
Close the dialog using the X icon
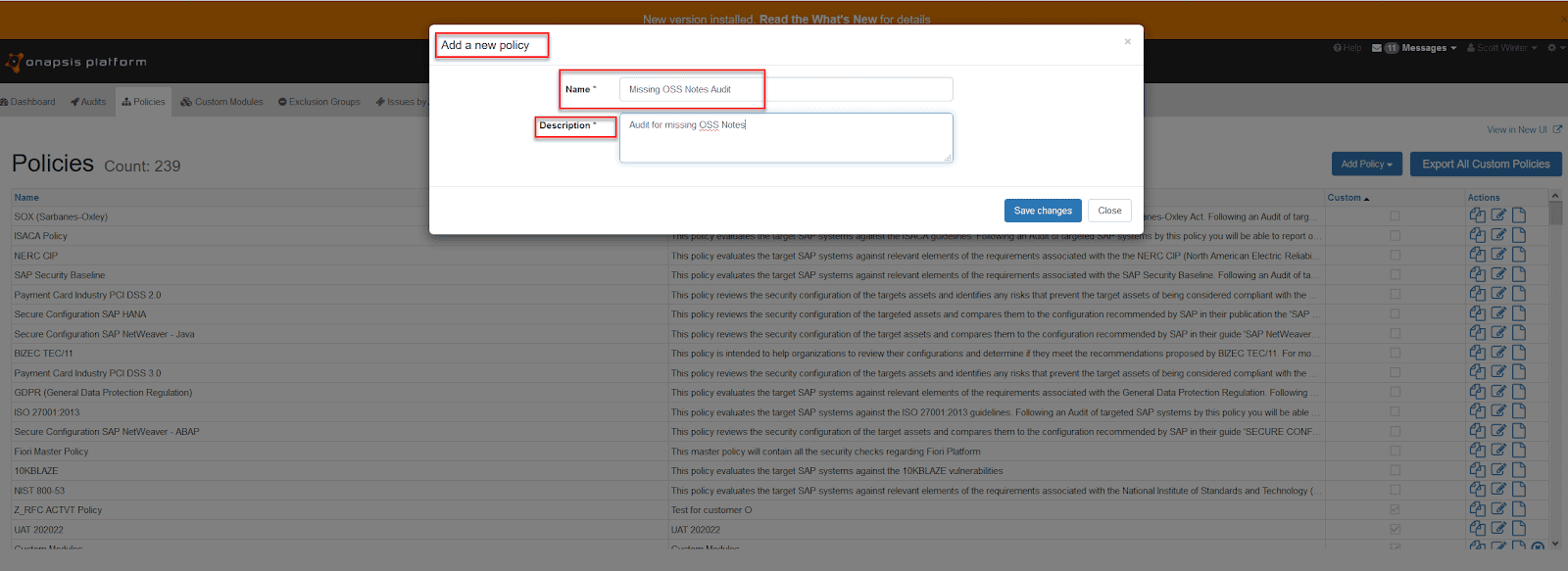(x=1127, y=41)
